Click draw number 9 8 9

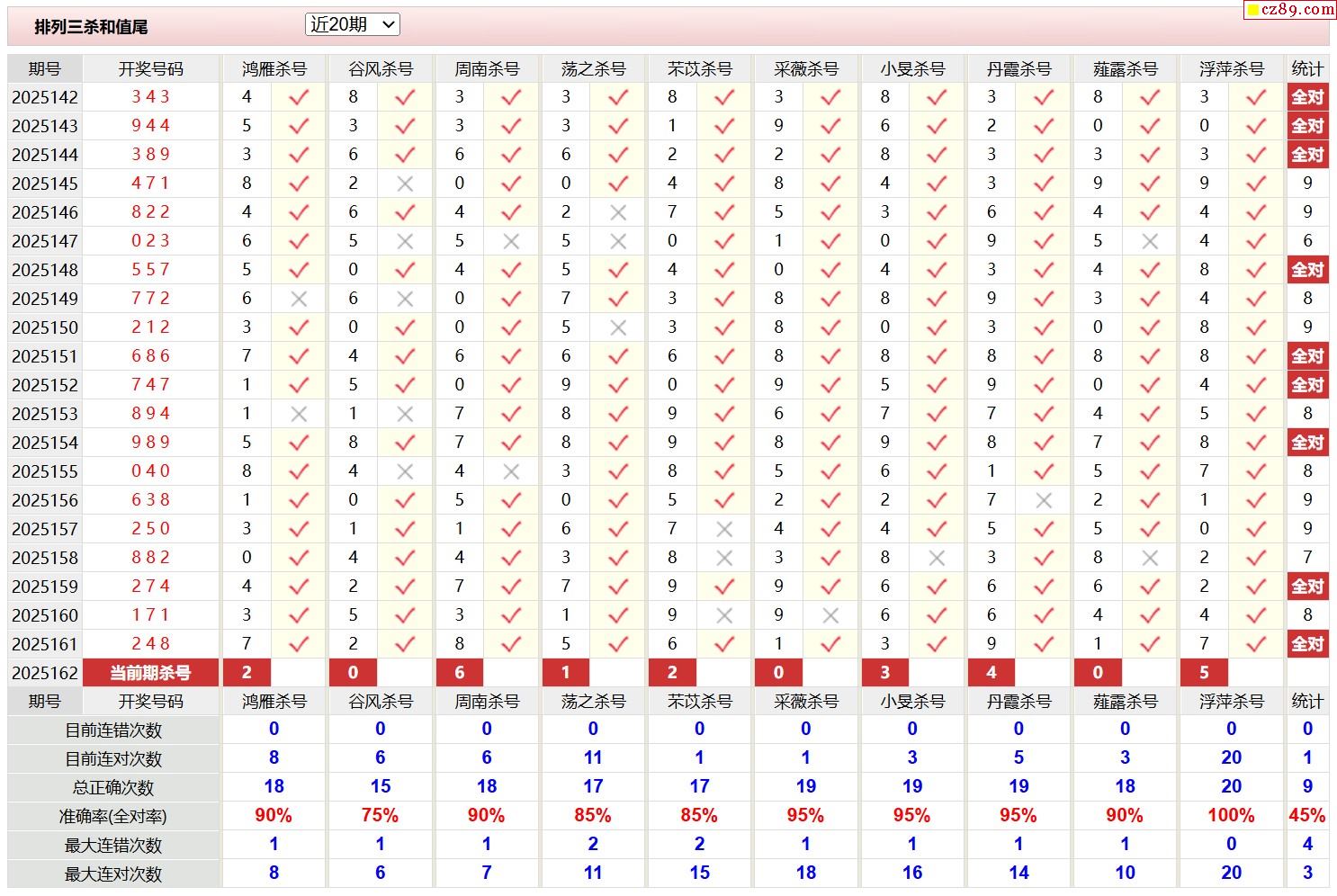pyautogui.click(x=150, y=443)
